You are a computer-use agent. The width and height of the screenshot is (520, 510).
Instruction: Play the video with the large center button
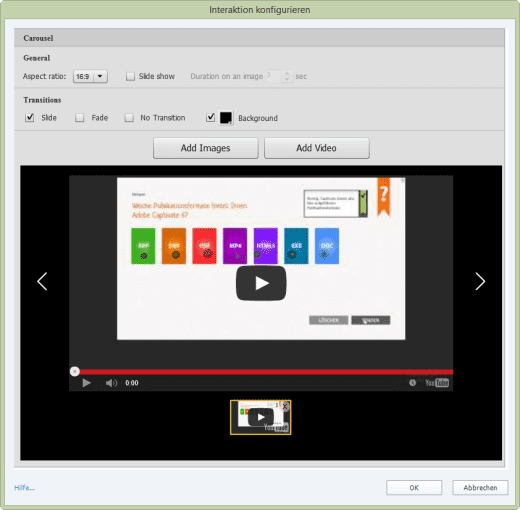coord(261,283)
